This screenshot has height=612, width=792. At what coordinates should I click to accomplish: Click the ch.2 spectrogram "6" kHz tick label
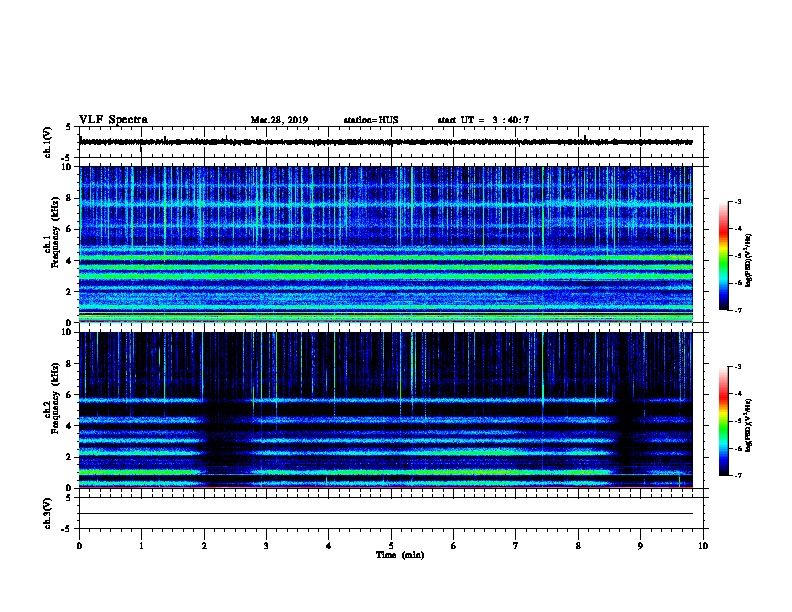69,395
